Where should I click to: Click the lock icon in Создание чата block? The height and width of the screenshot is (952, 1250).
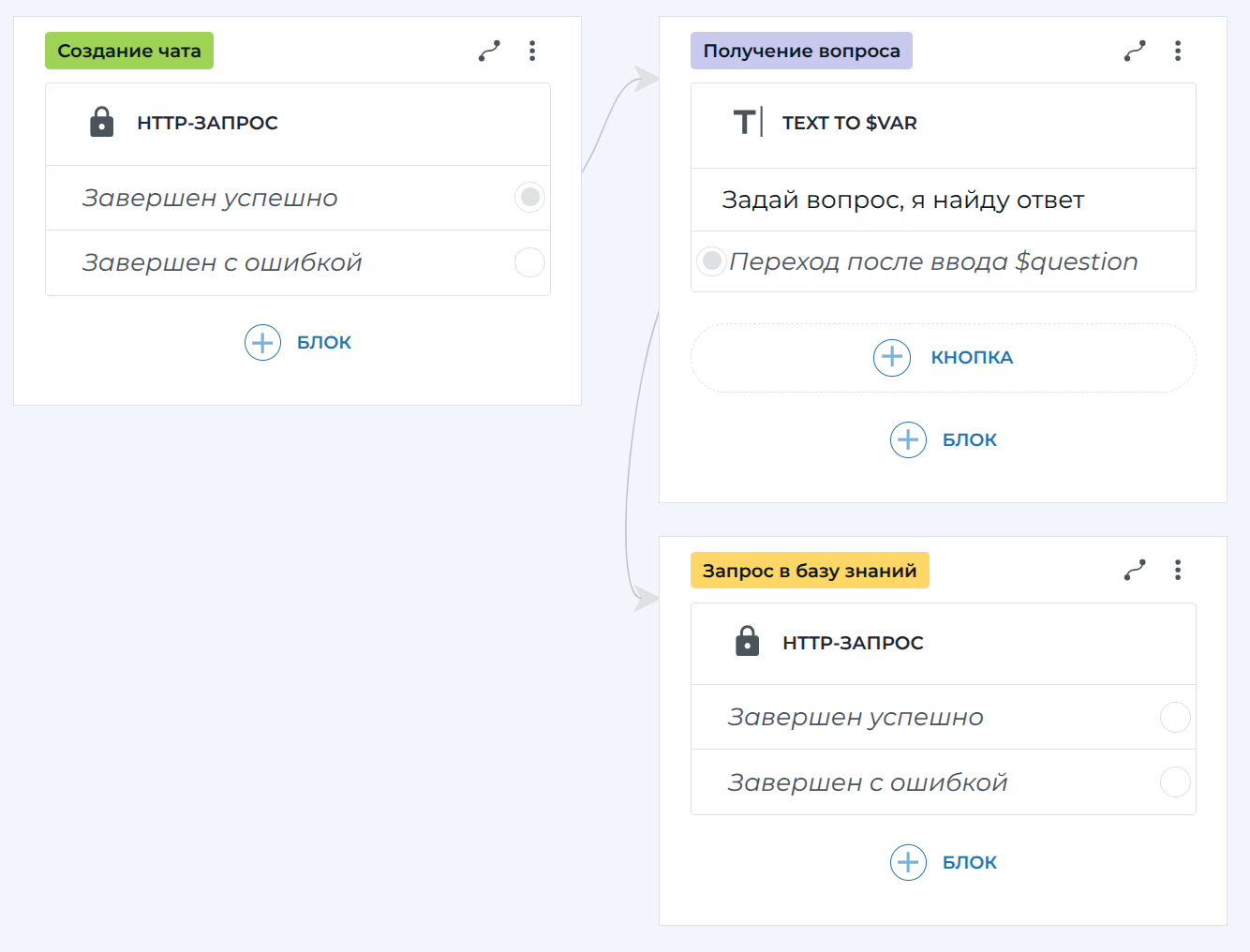click(x=101, y=123)
